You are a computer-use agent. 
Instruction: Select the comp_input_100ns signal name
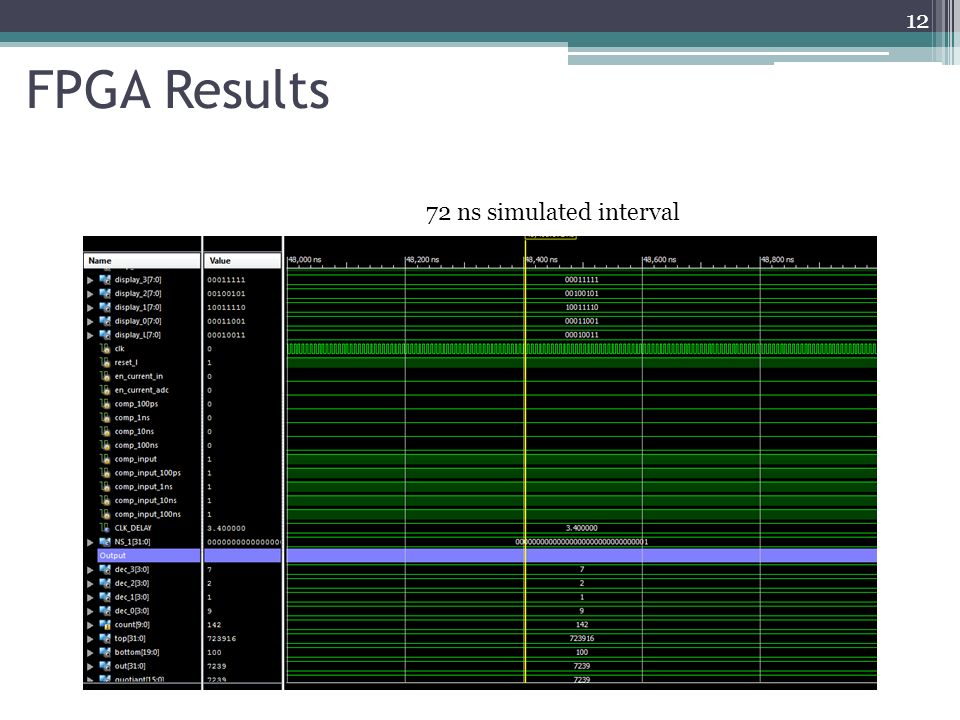(148, 514)
